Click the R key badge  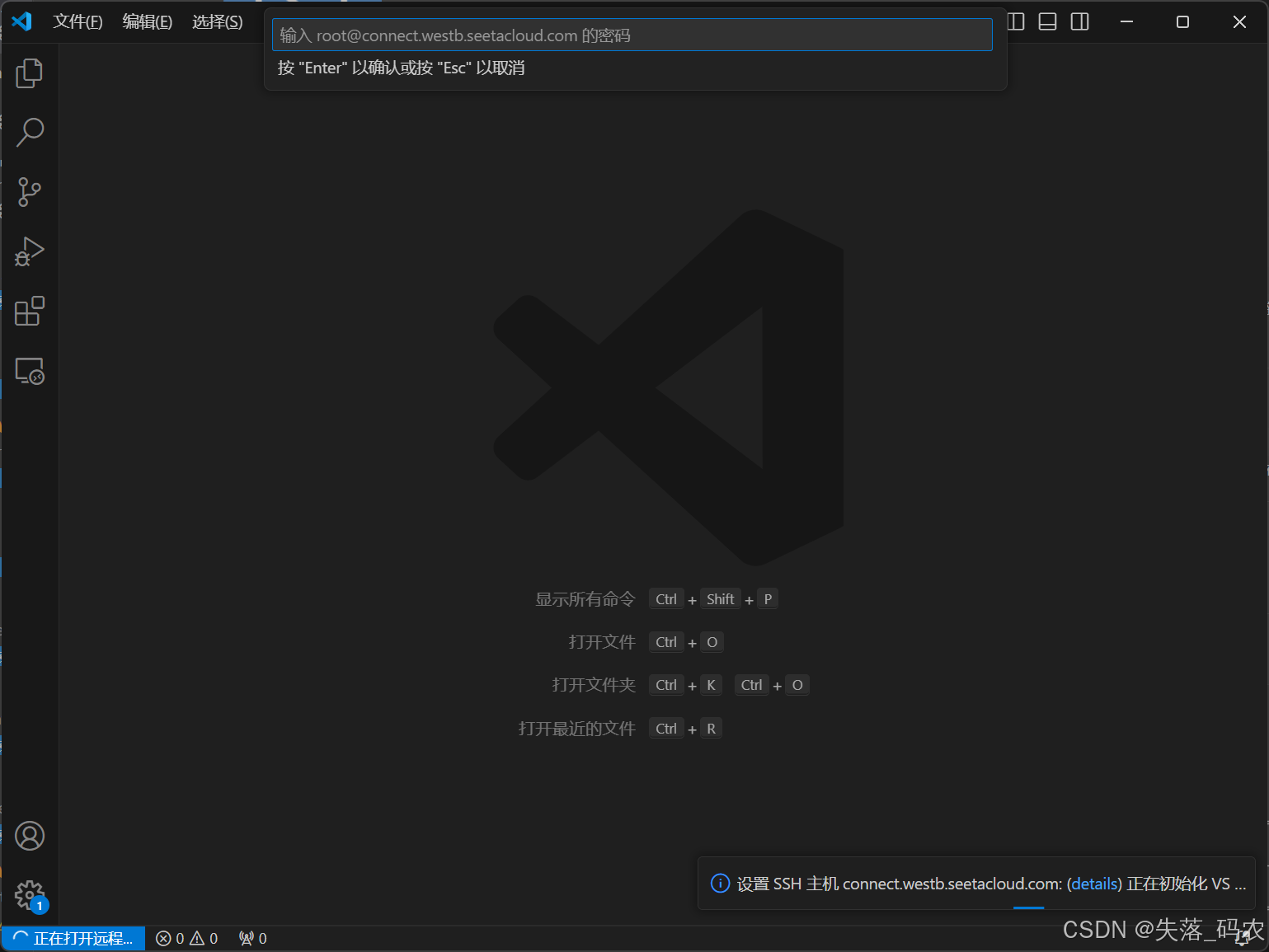tap(711, 729)
